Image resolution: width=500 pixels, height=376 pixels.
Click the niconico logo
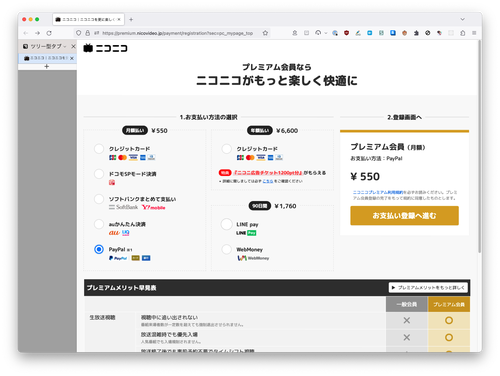point(105,48)
